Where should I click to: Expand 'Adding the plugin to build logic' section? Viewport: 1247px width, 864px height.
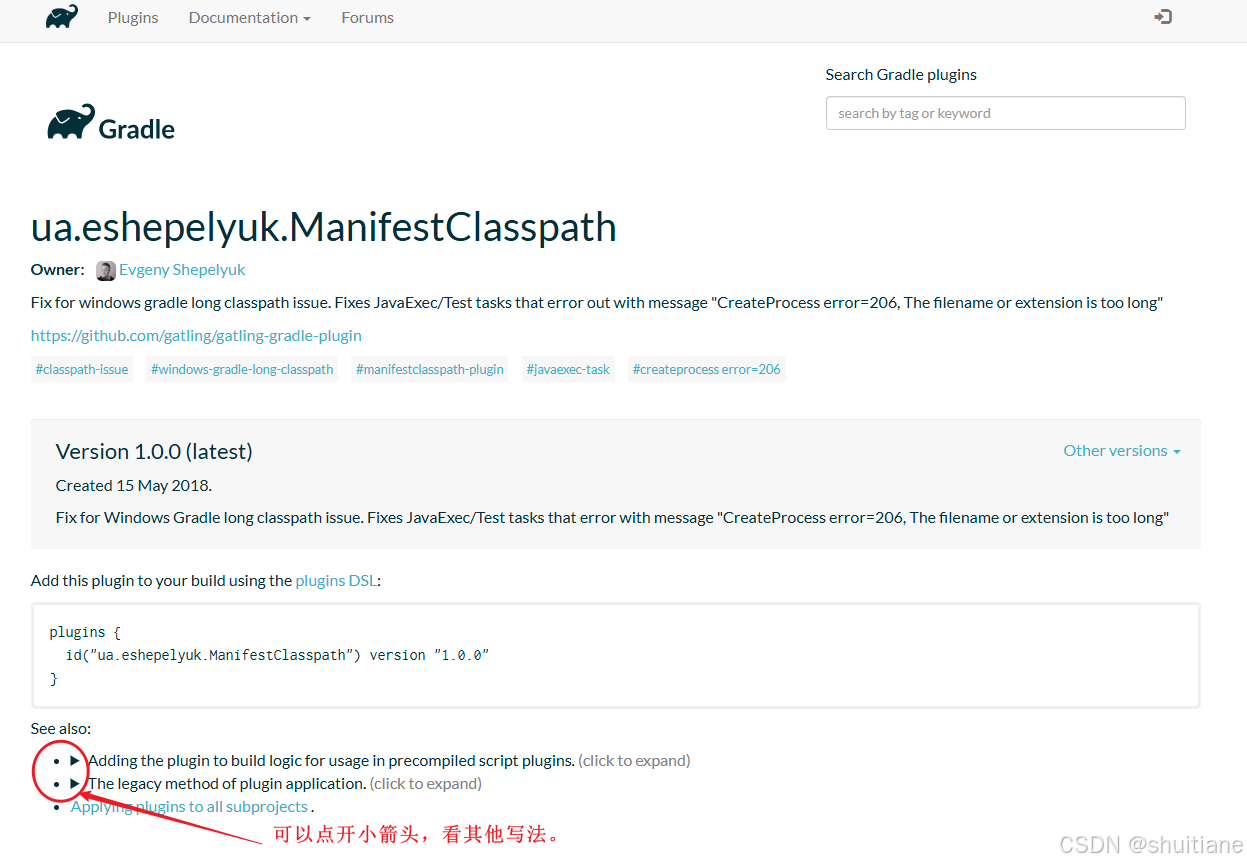pos(380,761)
